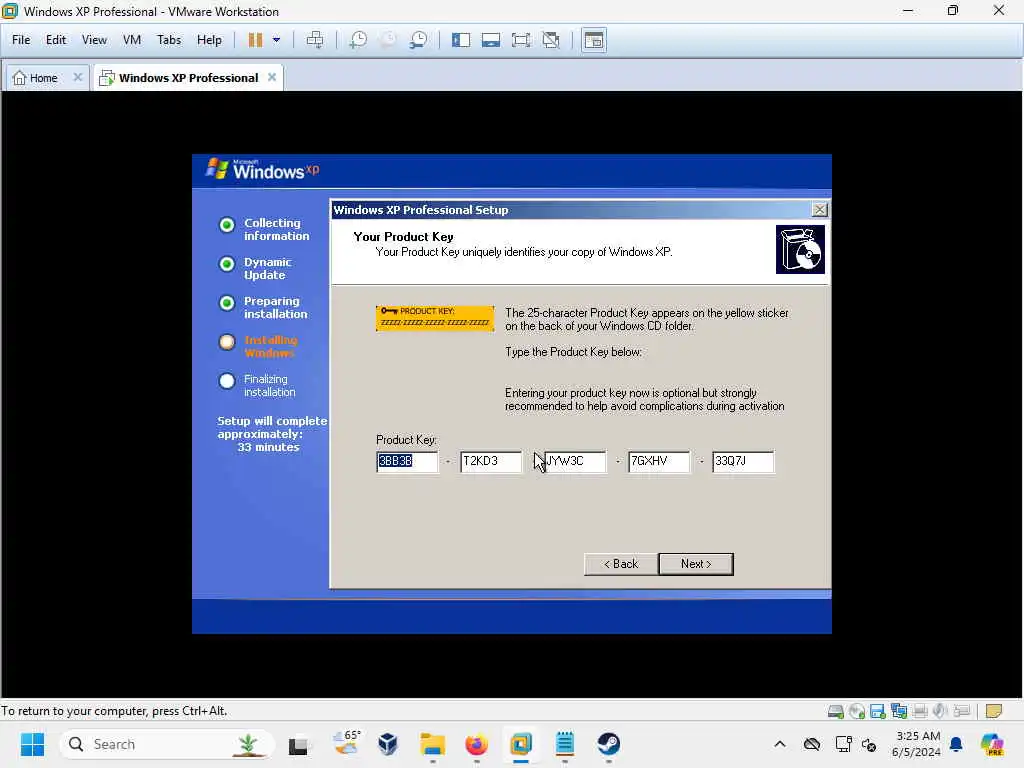Screen dimensions: 1024x768
Task: Click the taskbar Search box
Action: (167, 744)
